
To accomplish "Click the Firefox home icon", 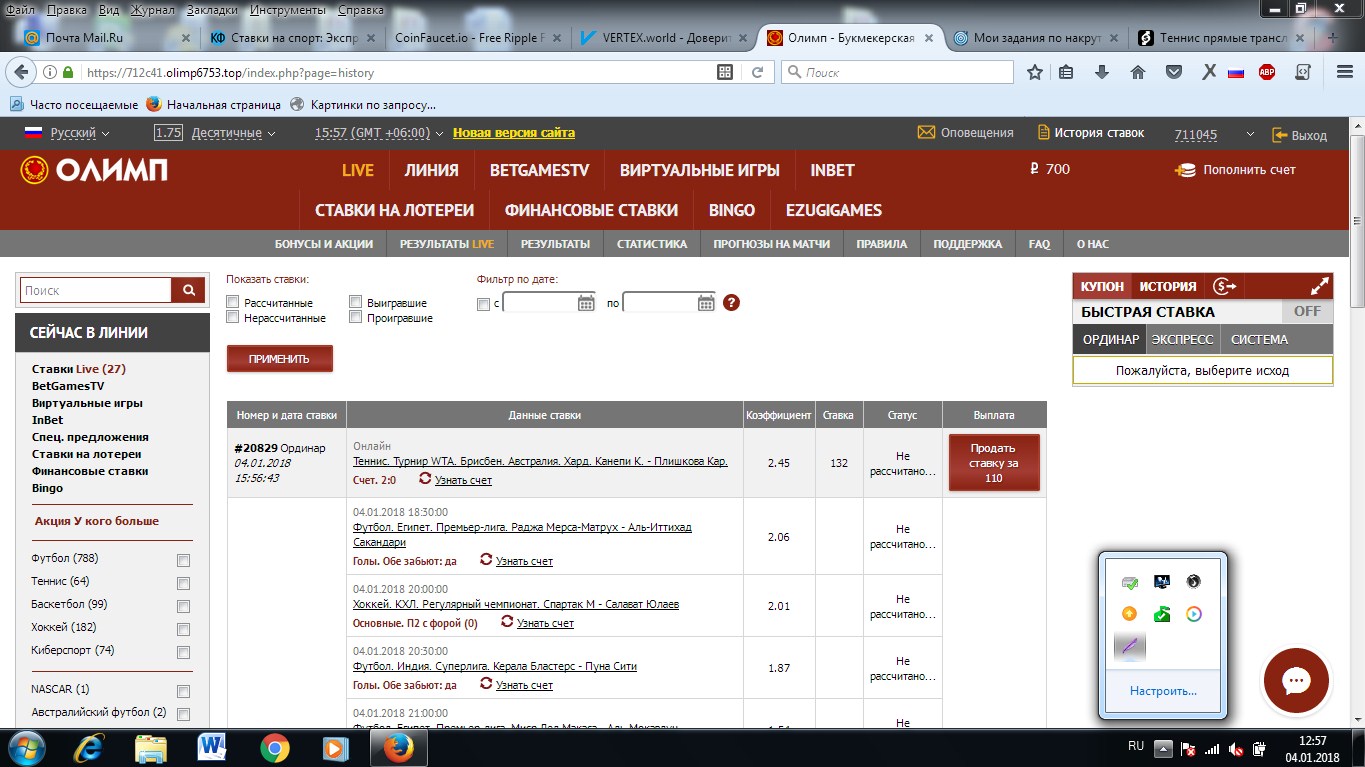I will click(1137, 72).
